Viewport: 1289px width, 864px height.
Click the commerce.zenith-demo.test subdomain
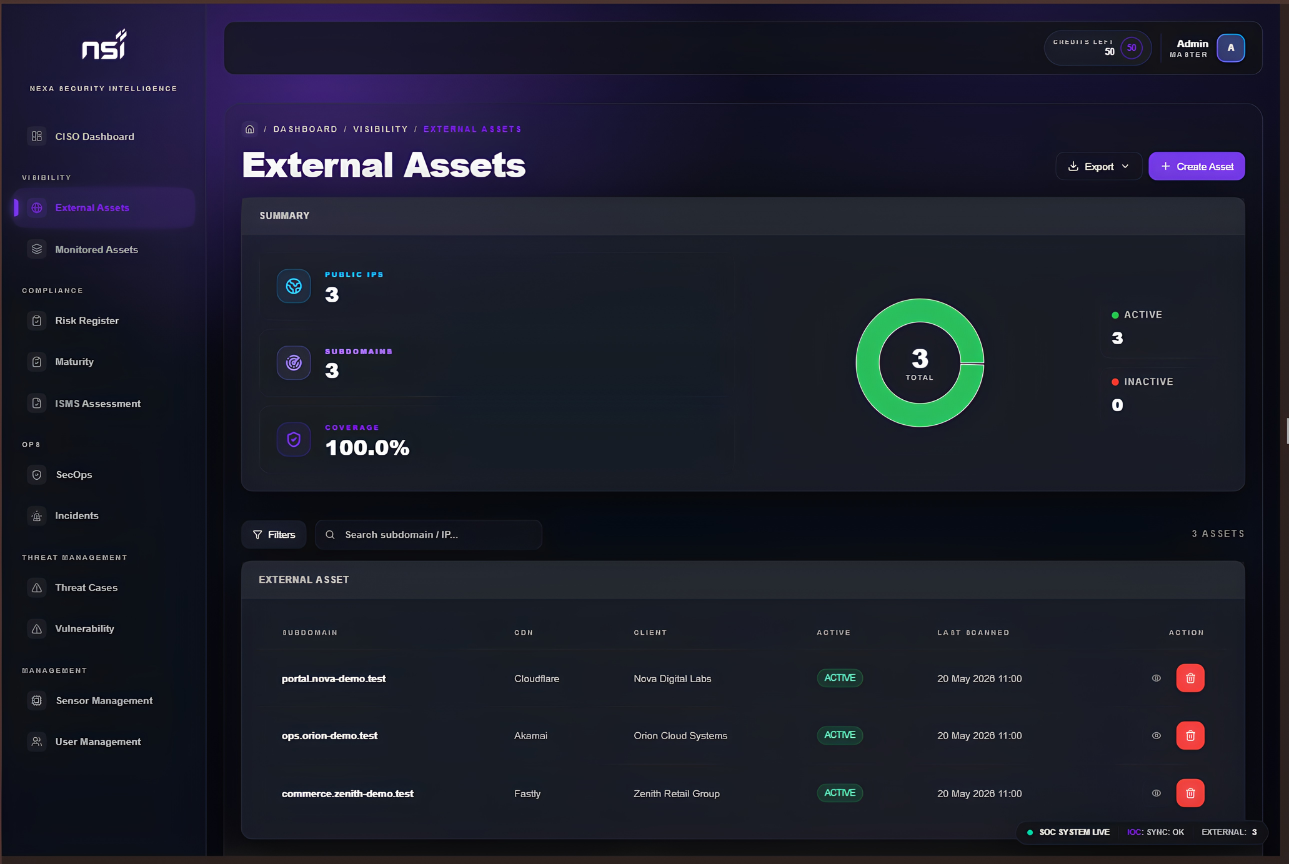point(348,794)
